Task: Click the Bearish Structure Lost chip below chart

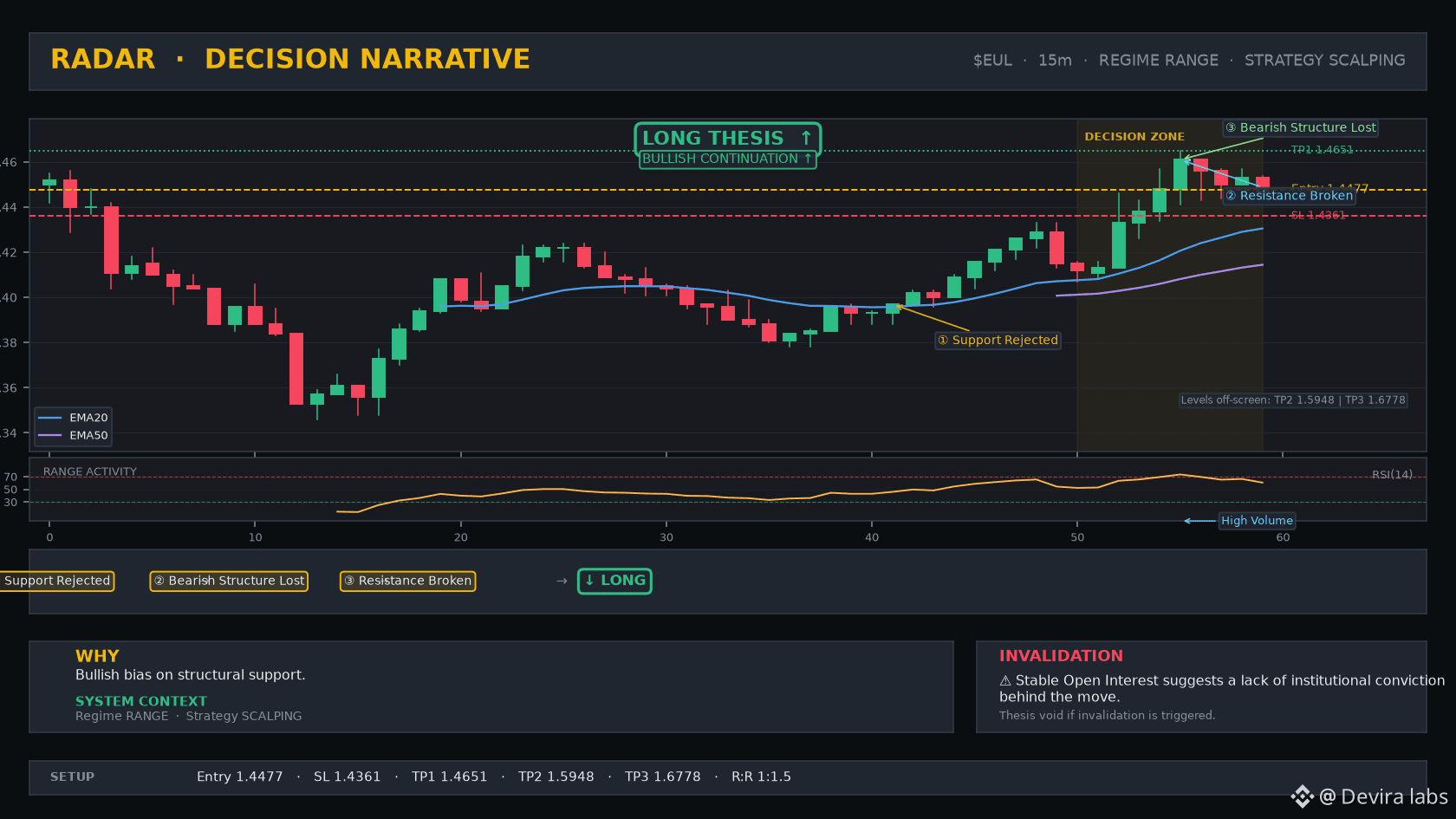Action: pyautogui.click(x=229, y=581)
